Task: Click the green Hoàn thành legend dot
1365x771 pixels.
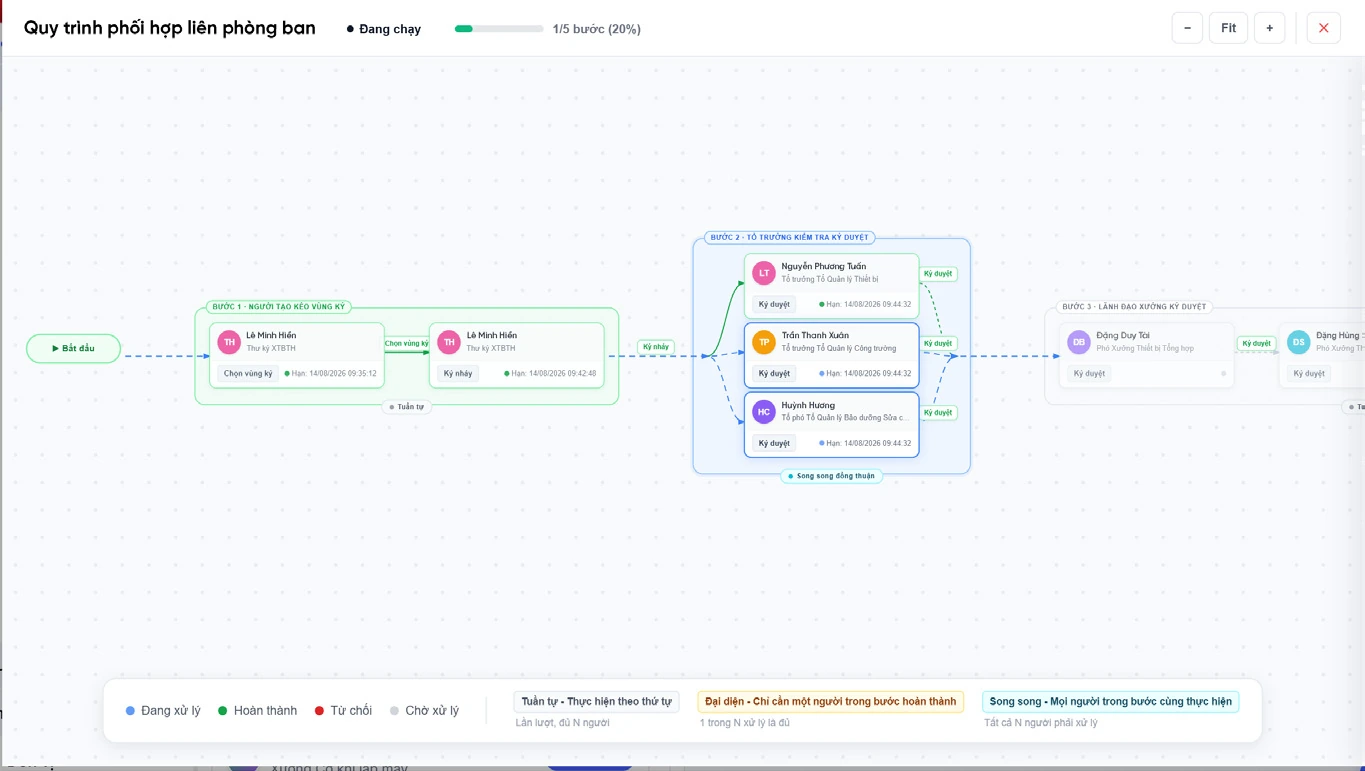Action: click(223, 711)
